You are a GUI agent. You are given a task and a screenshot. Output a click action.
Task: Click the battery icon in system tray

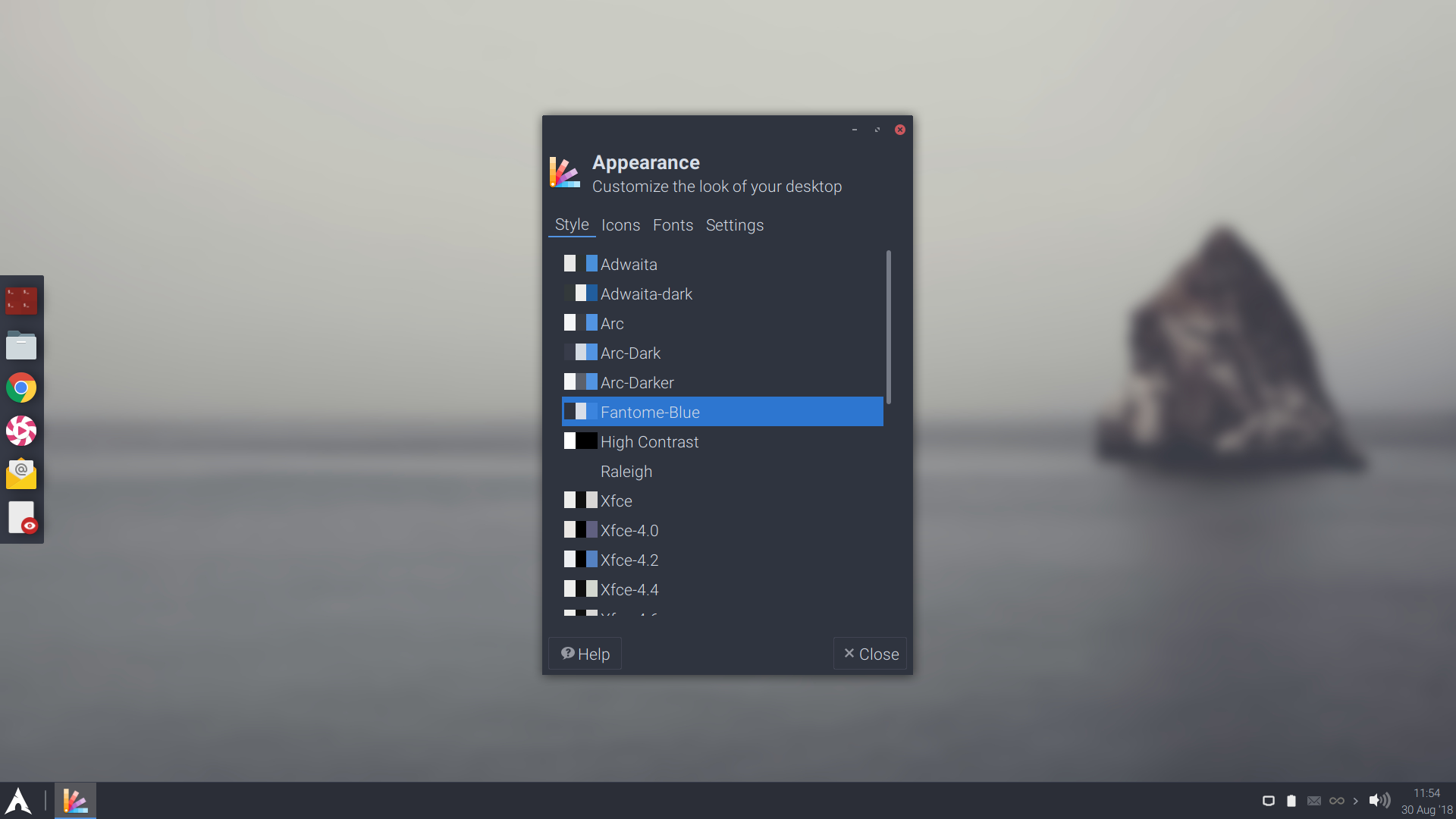click(1291, 801)
